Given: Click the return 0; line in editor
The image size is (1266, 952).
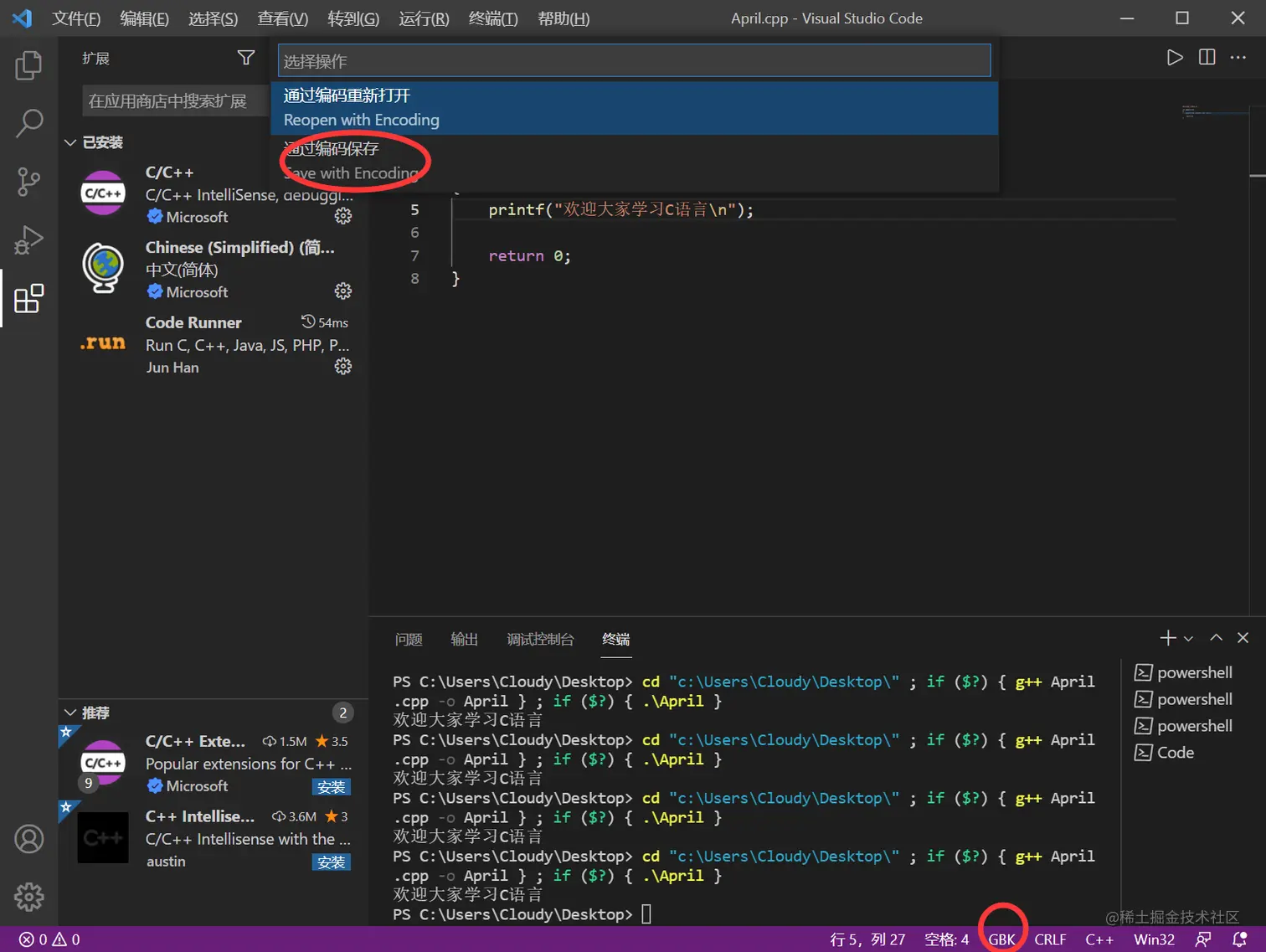Looking at the screenshot, I should 529,255.
